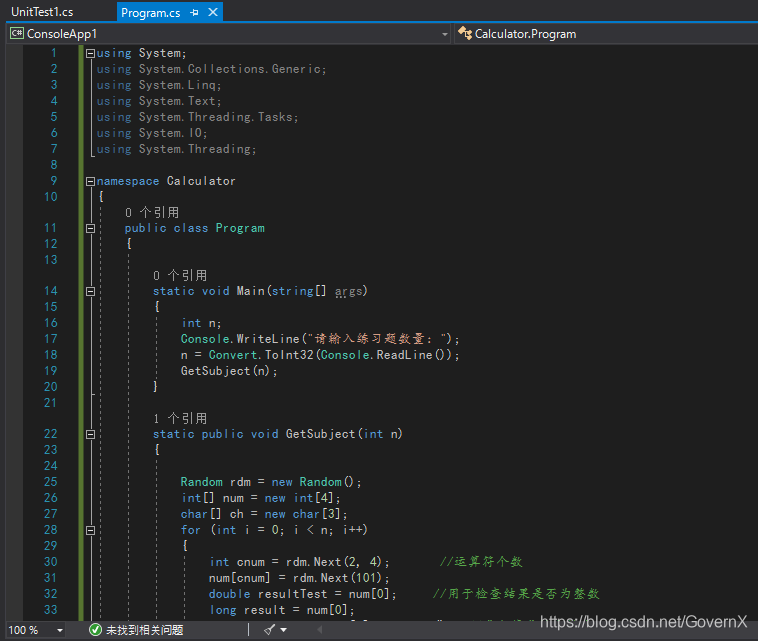This screenshot has width=758, height=641.
Task: Click 'int n;' declaration on line 16
Action: (201, 323)
